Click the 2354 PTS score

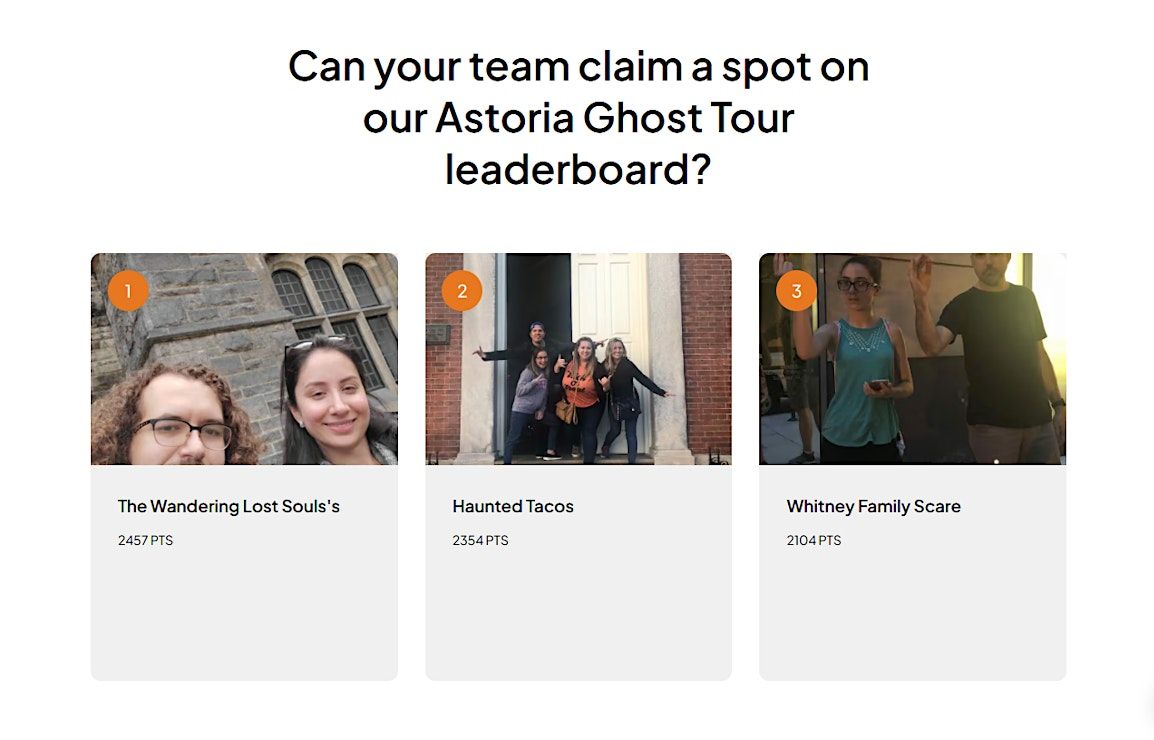click(480, 540)
